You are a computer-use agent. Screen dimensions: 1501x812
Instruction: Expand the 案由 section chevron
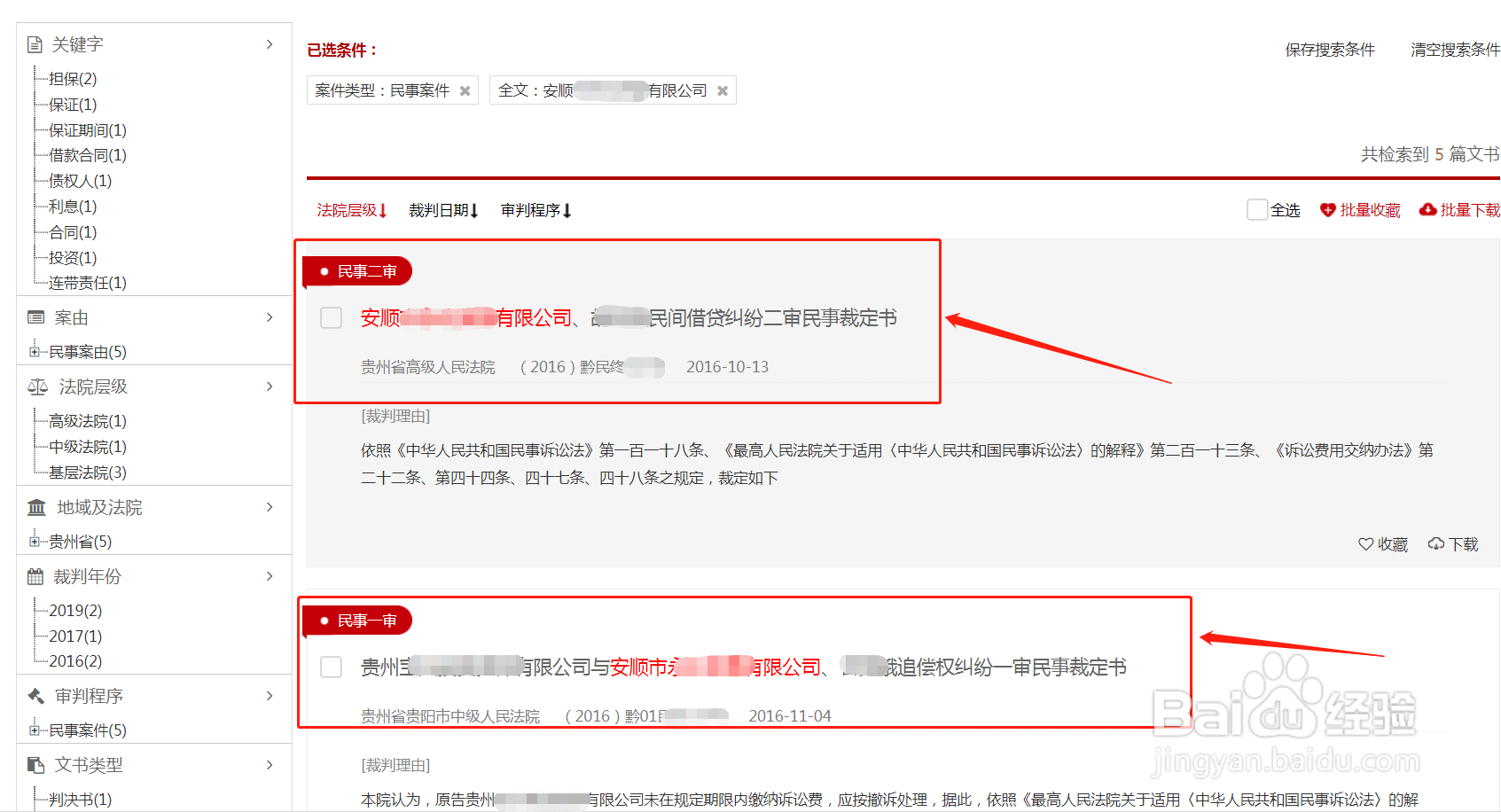pyautogui.click(x=270, y=317)
